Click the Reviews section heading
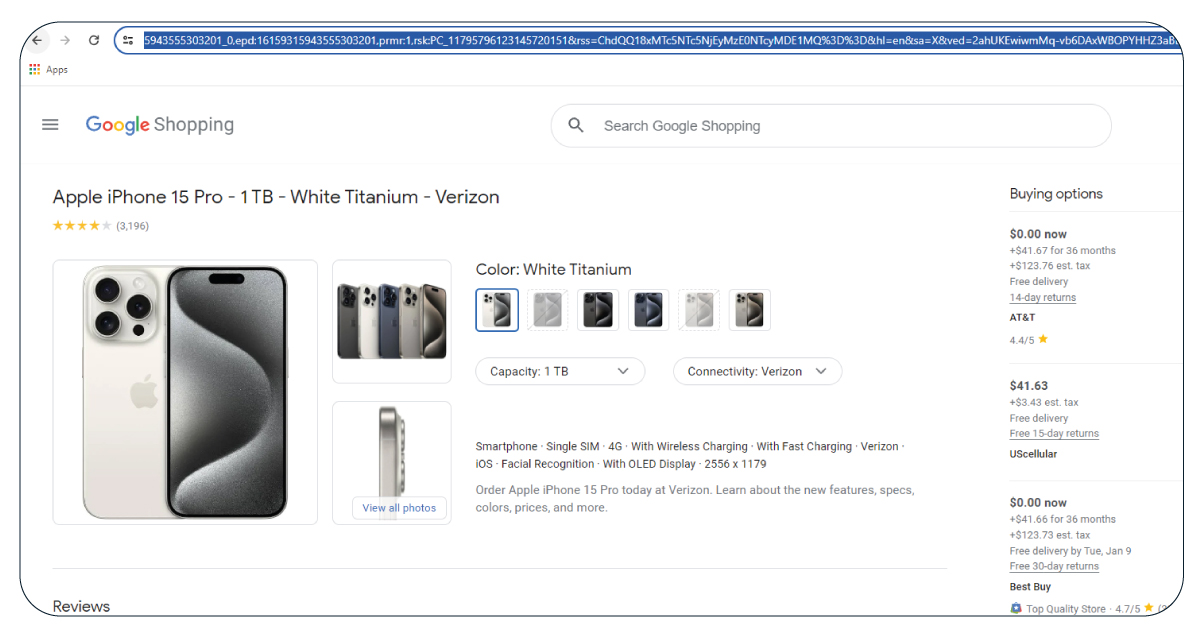This screenshot has width=1203, height=637. (x=81, y=607)
